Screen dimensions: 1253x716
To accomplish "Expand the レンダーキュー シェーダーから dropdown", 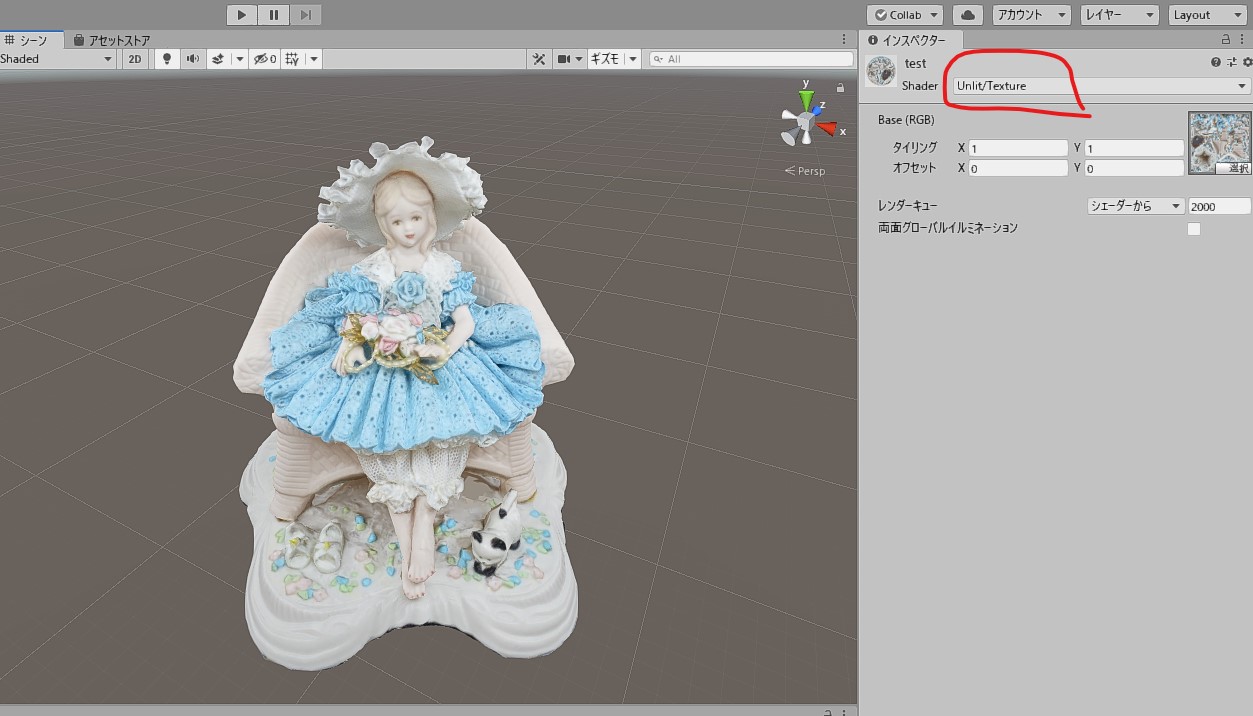I will point(1135,206).
